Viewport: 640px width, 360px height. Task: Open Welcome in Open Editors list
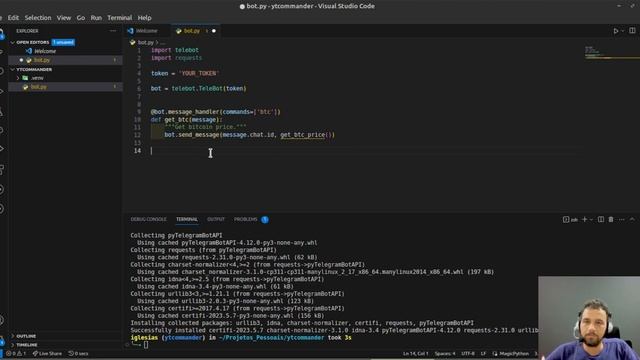[45, 51]
